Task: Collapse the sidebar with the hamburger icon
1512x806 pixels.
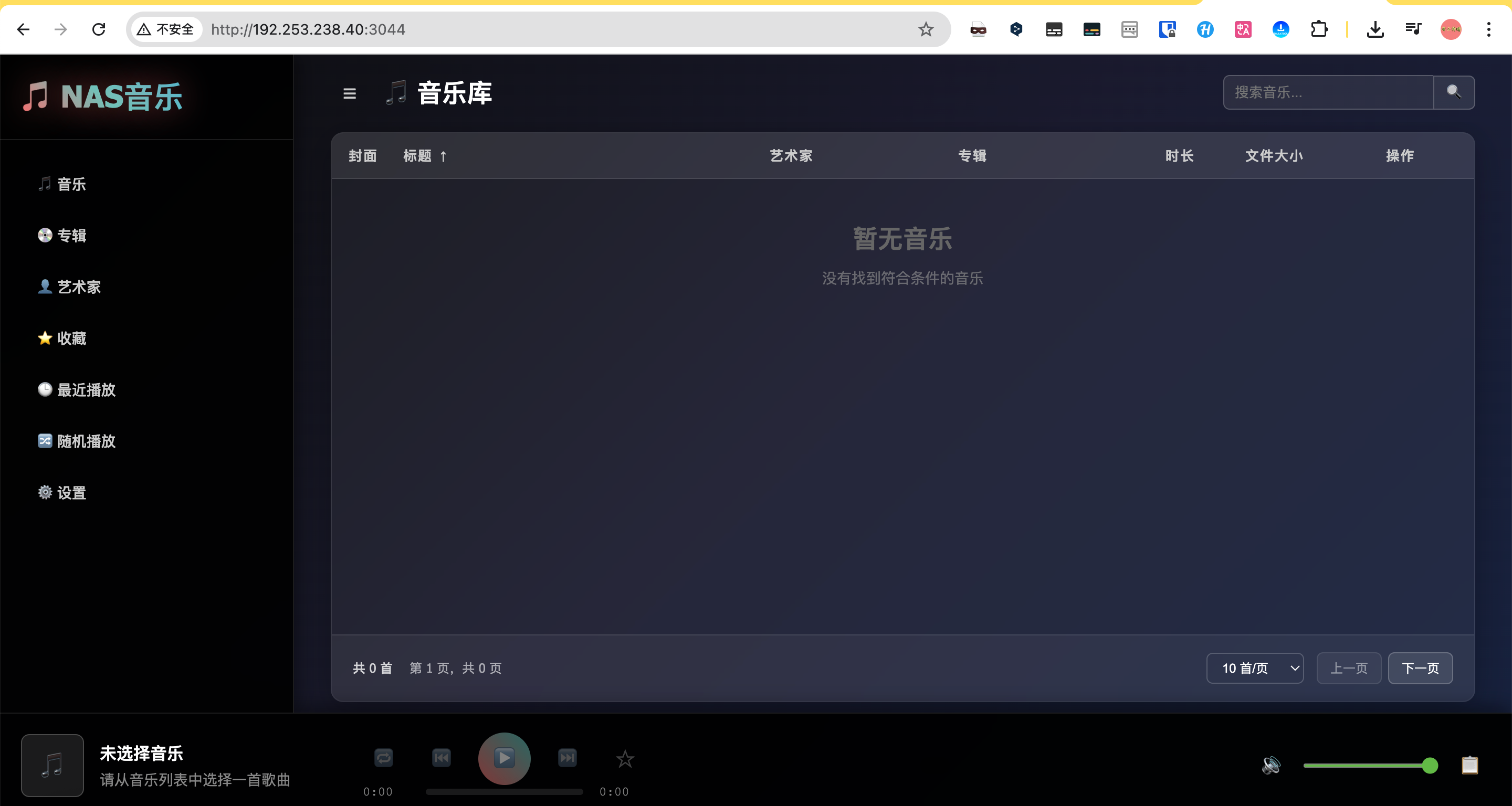Action: pos(349,93)
